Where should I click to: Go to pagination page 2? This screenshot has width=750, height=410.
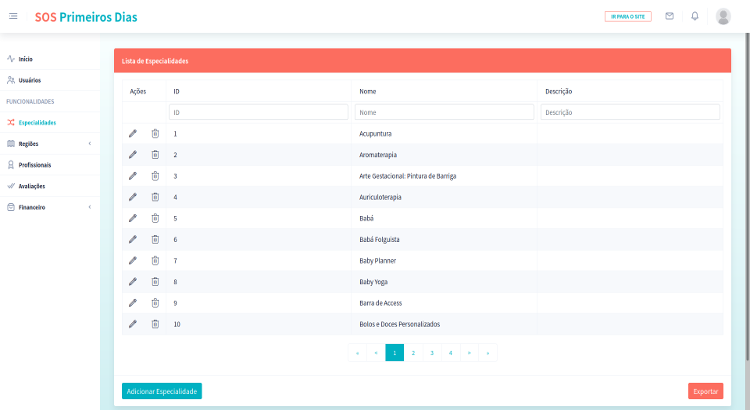pos(413,353)
